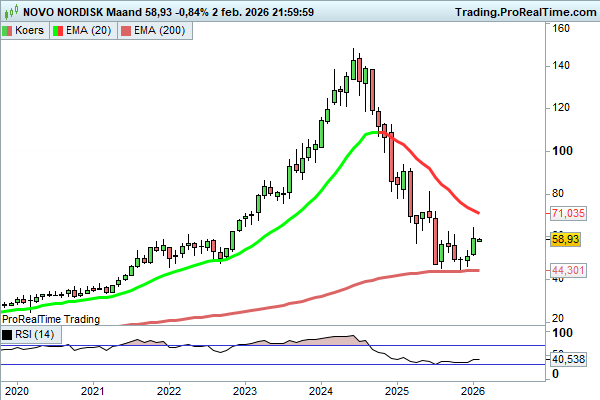Open the RSI (14) indicator label
The width and height of the screenshot is (600, 400).
34,334
